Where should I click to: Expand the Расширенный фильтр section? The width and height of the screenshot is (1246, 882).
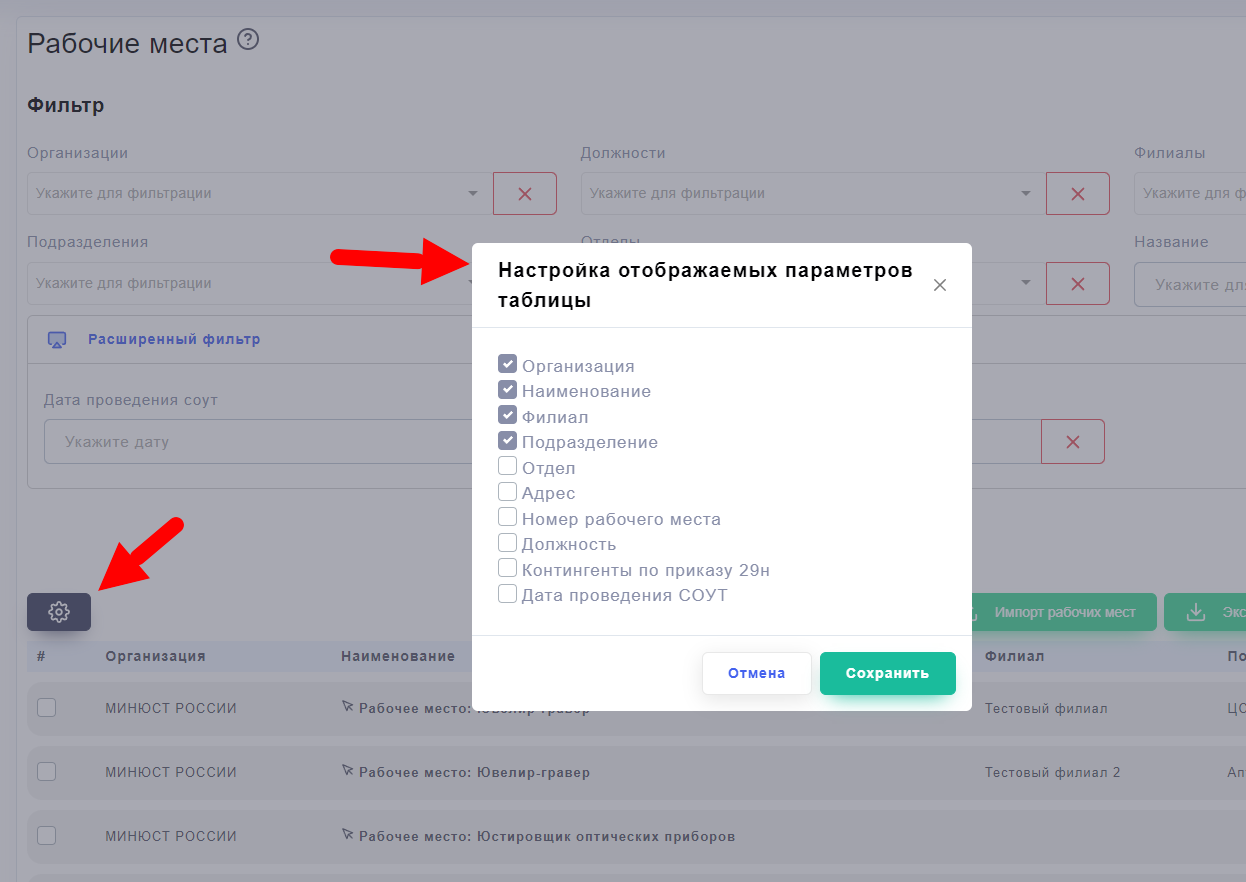click(174, 340)
